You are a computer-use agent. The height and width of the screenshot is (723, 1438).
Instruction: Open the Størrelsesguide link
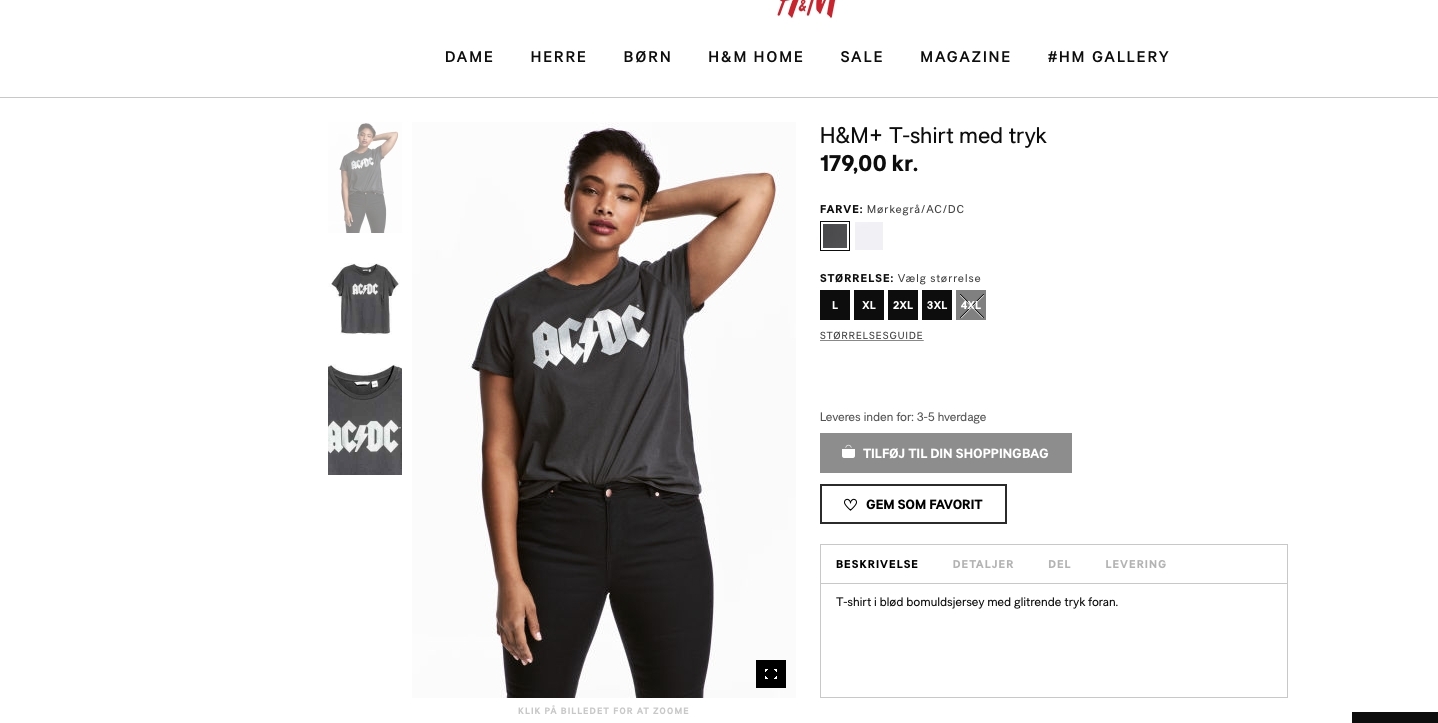click(x=872, y=336)
